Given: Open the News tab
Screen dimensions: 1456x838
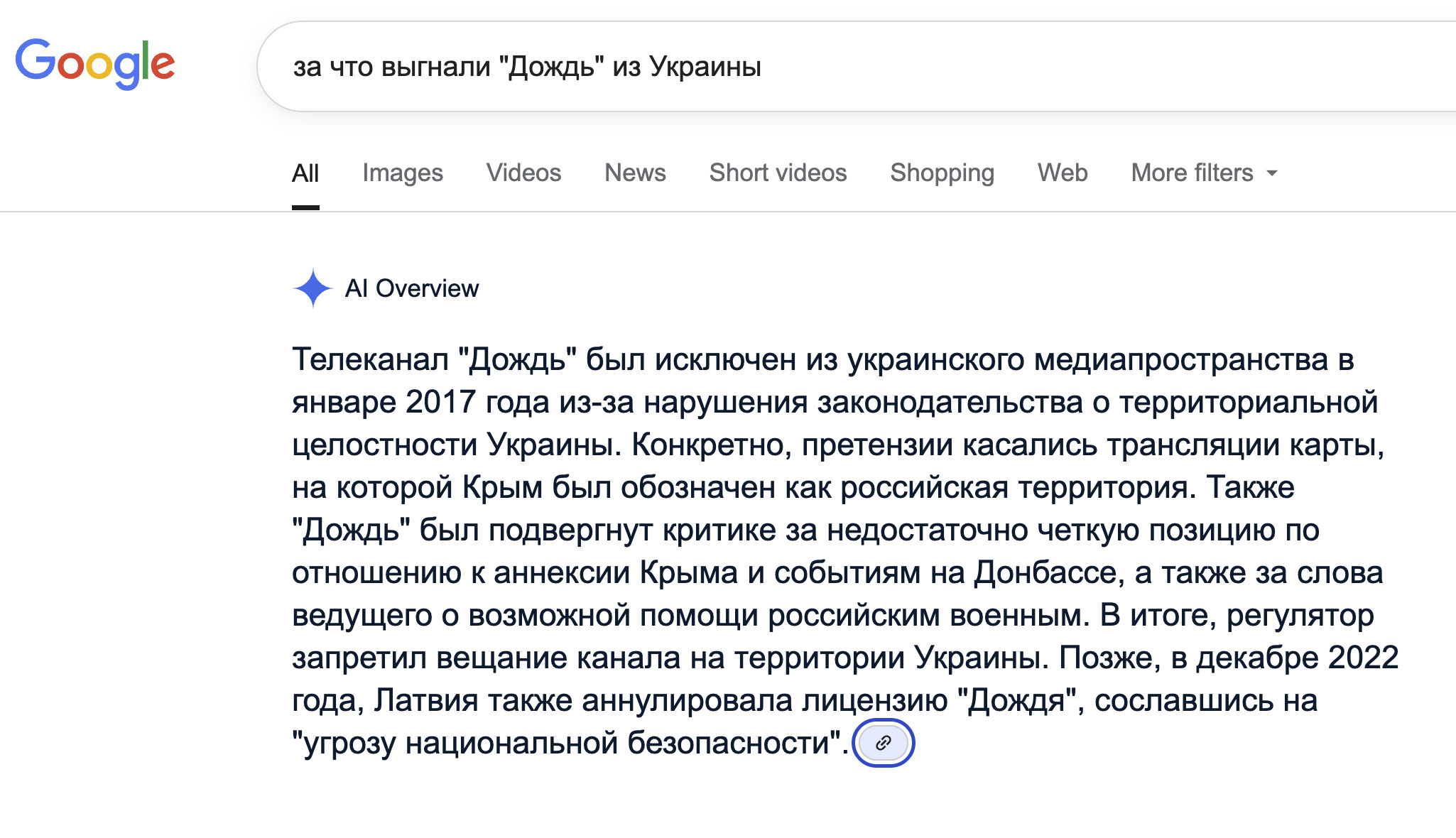Looking at the screenshot, I should click(635, 173).
